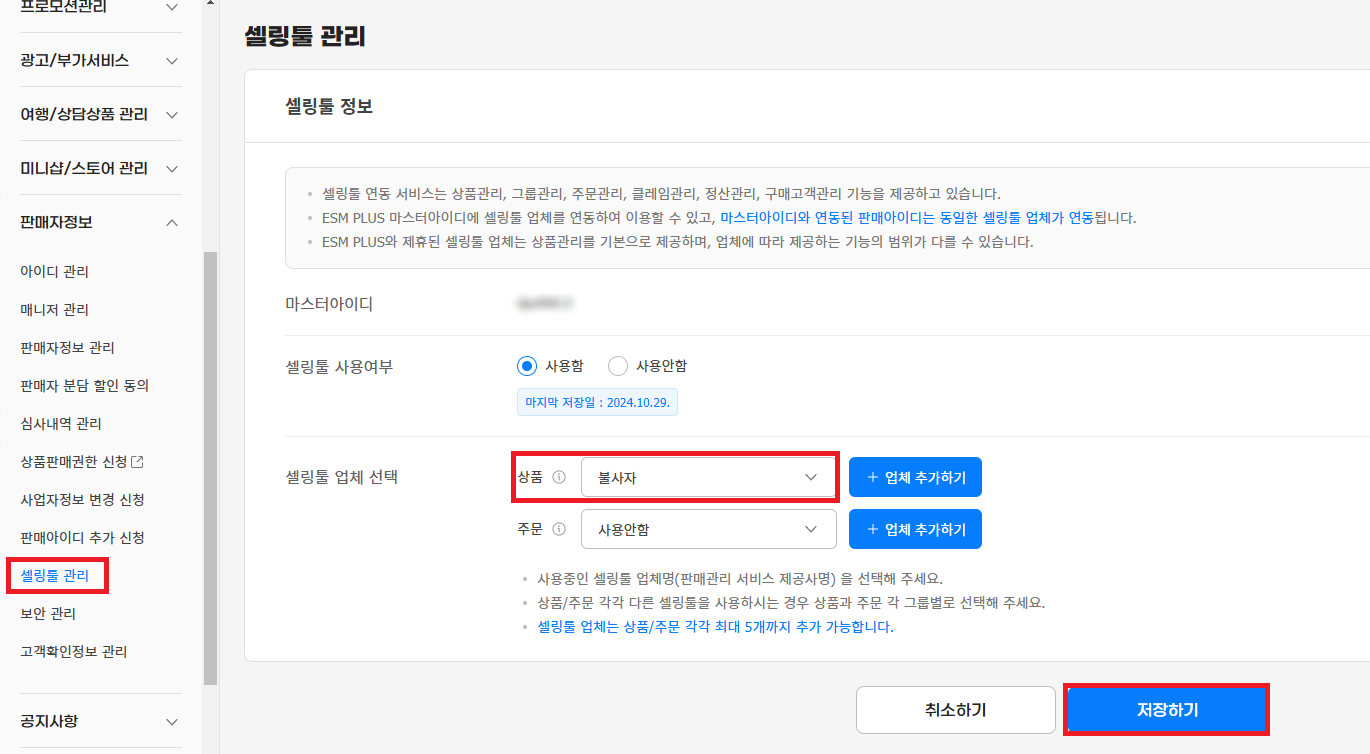This screenshot has width=1370, height=754.
Task: Open 셀링툴 관리 in the sidebar
Action: coord(55,576)
